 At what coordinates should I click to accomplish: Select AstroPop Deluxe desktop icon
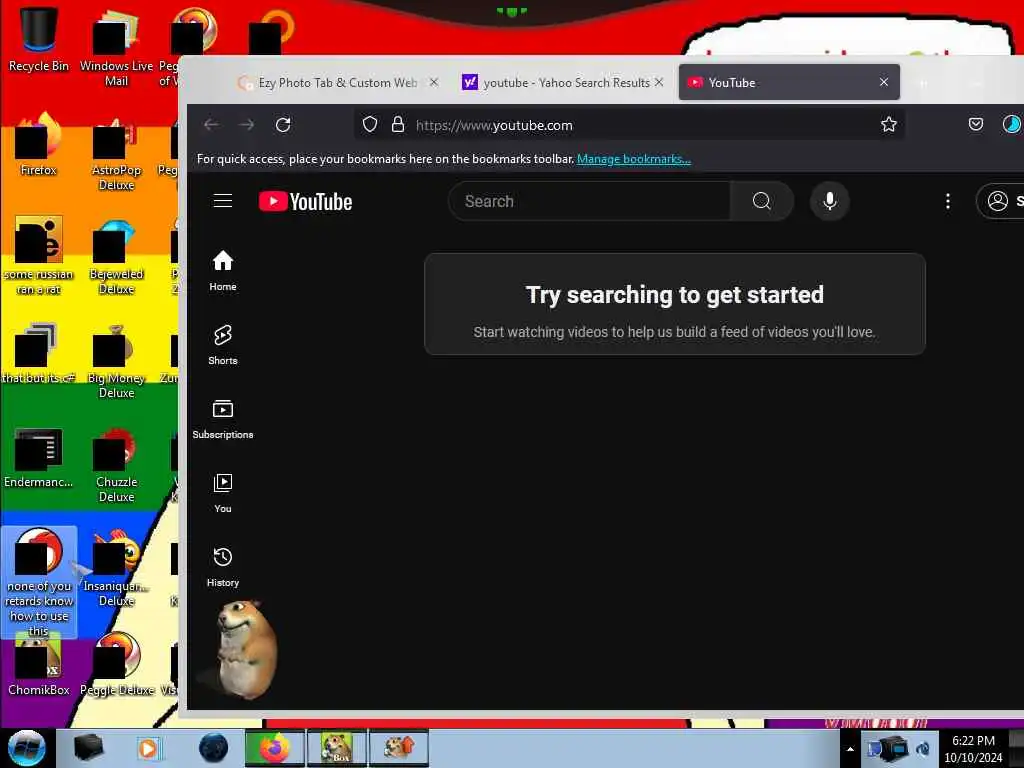click(x=116, y=153)
